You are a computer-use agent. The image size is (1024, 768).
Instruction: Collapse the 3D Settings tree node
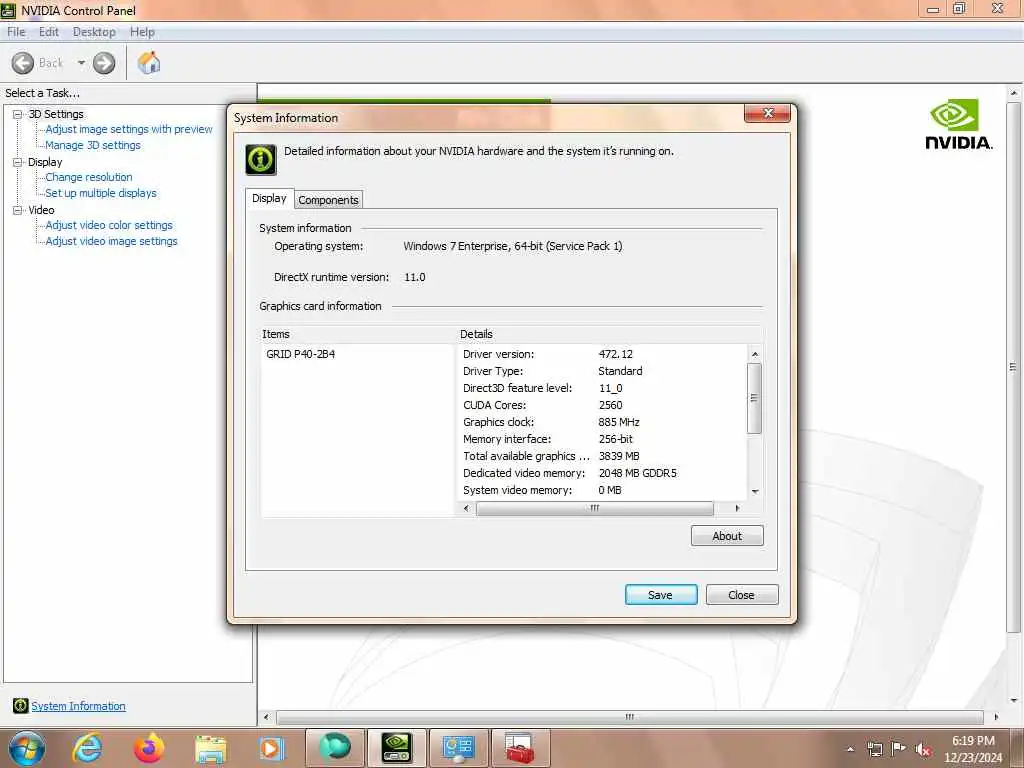click(x=18, y=114)
